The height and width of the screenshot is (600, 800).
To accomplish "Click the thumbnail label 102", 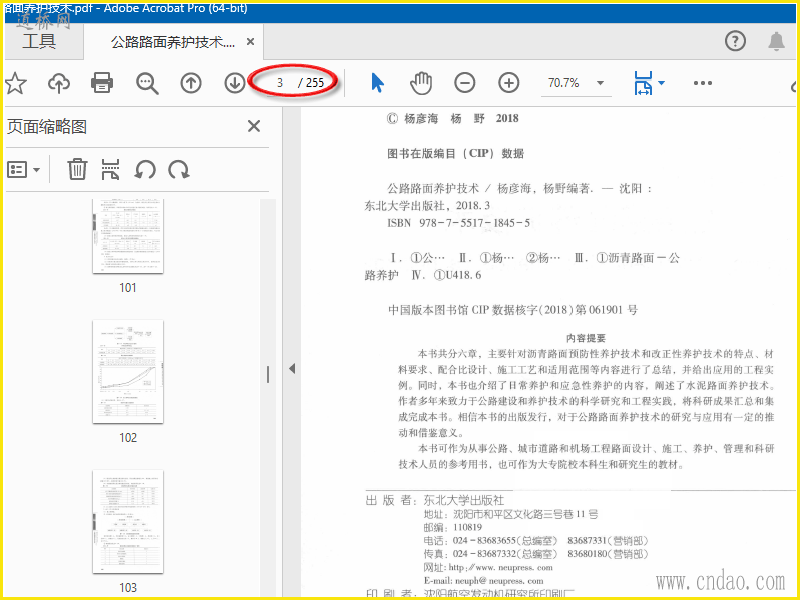I will point(128,438).
